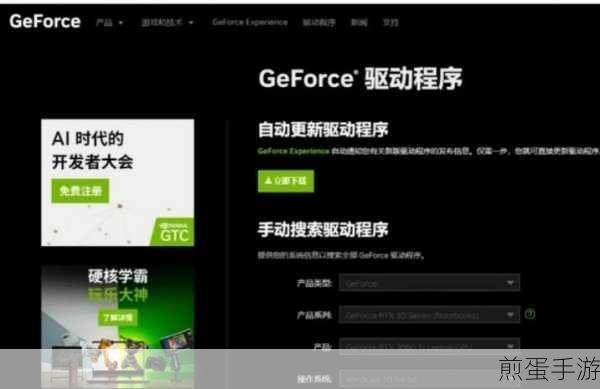
Task: Click the 手动搜索驱动程序 heading text
Action: tap(323, 229)
